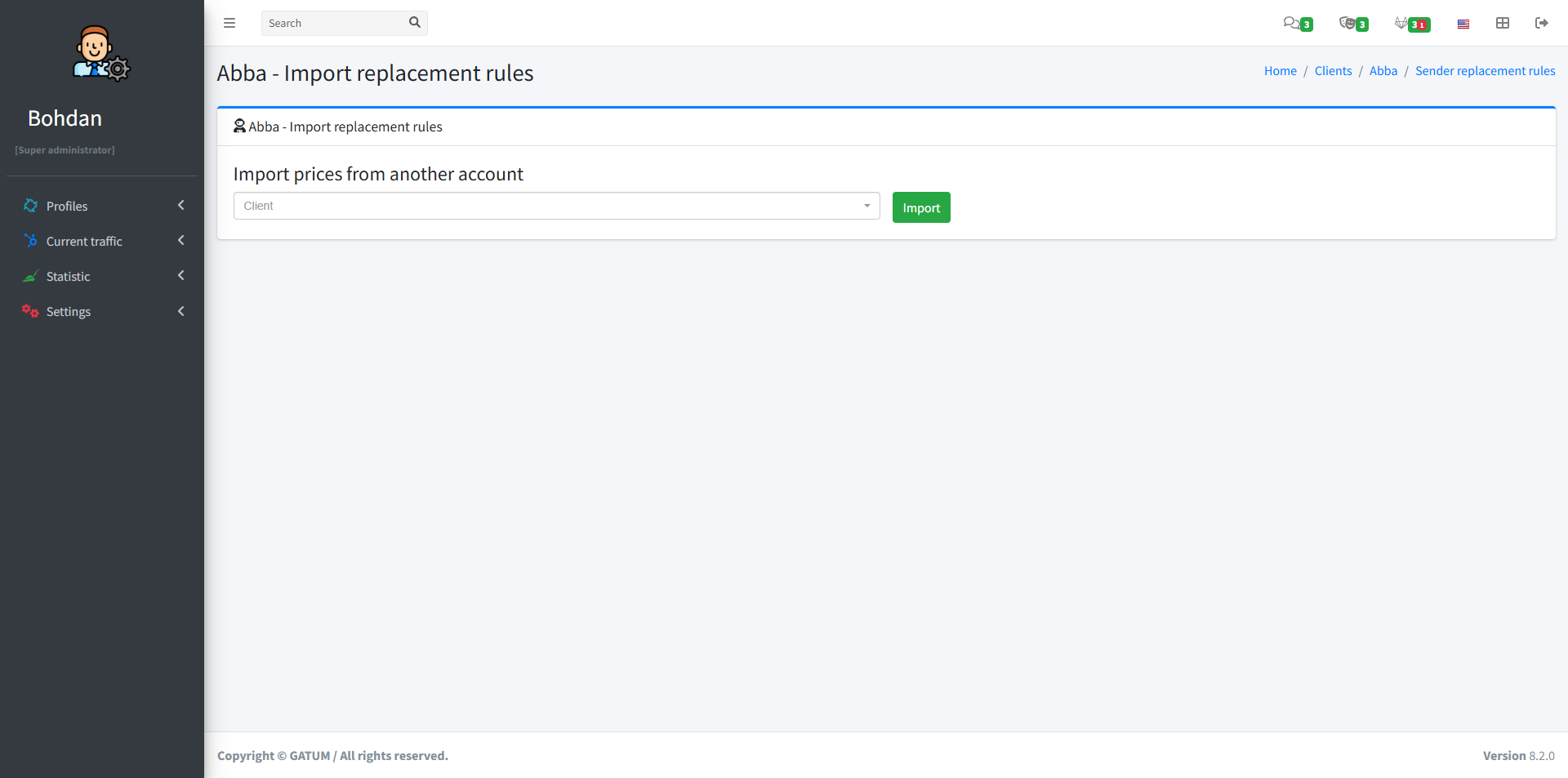The width and height of the screenshot is (1568, 778).
Task: Open the Current traffic sidebar menu
Action: tap(84, 241)
